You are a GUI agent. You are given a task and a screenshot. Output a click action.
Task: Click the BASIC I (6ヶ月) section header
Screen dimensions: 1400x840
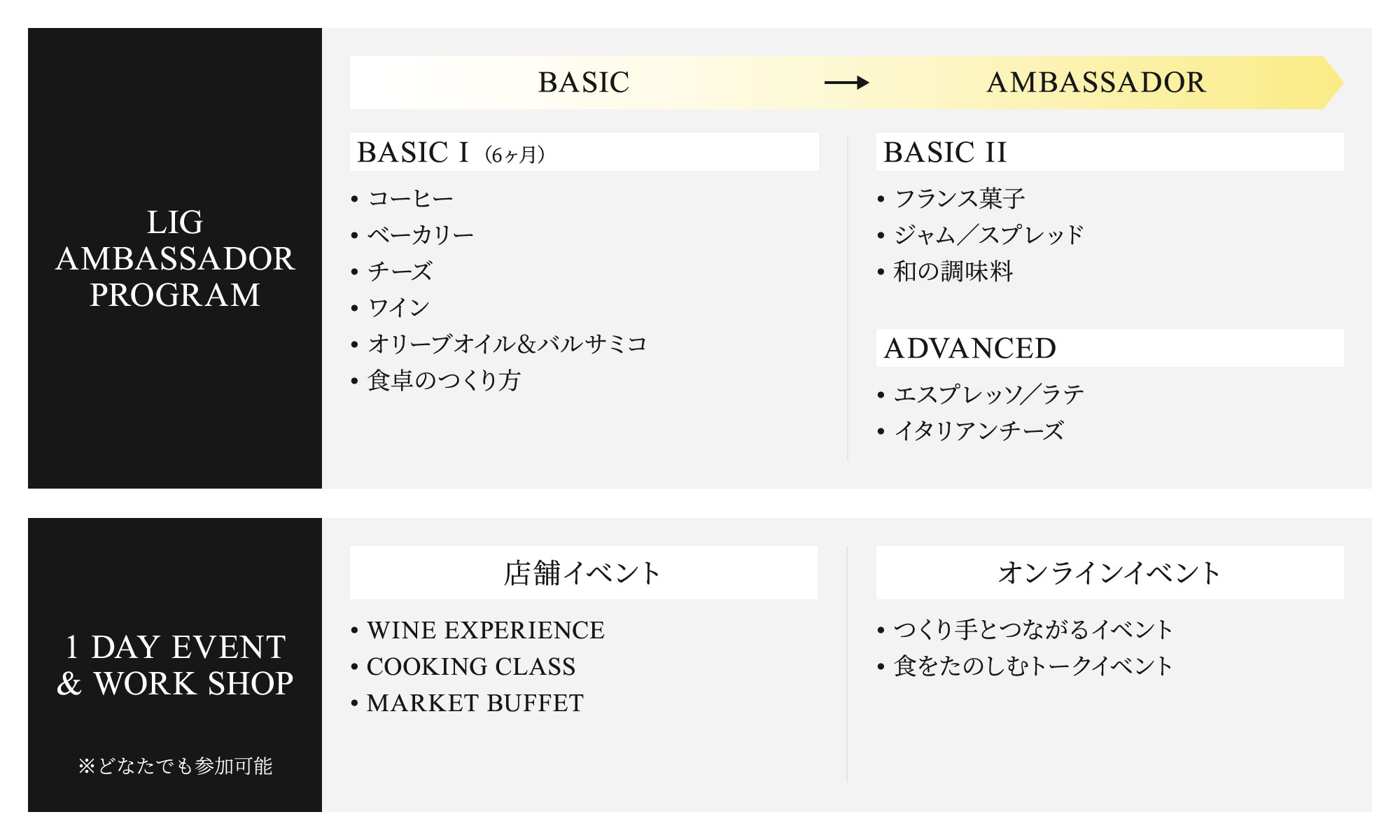pos(584,152)
